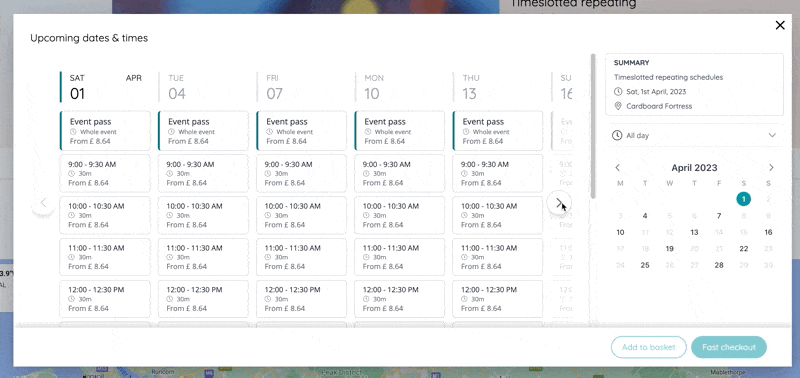Viewport: 800px width, 378px height.
Task: Select April 19 in calendar
Action: (x=670, y=249)
